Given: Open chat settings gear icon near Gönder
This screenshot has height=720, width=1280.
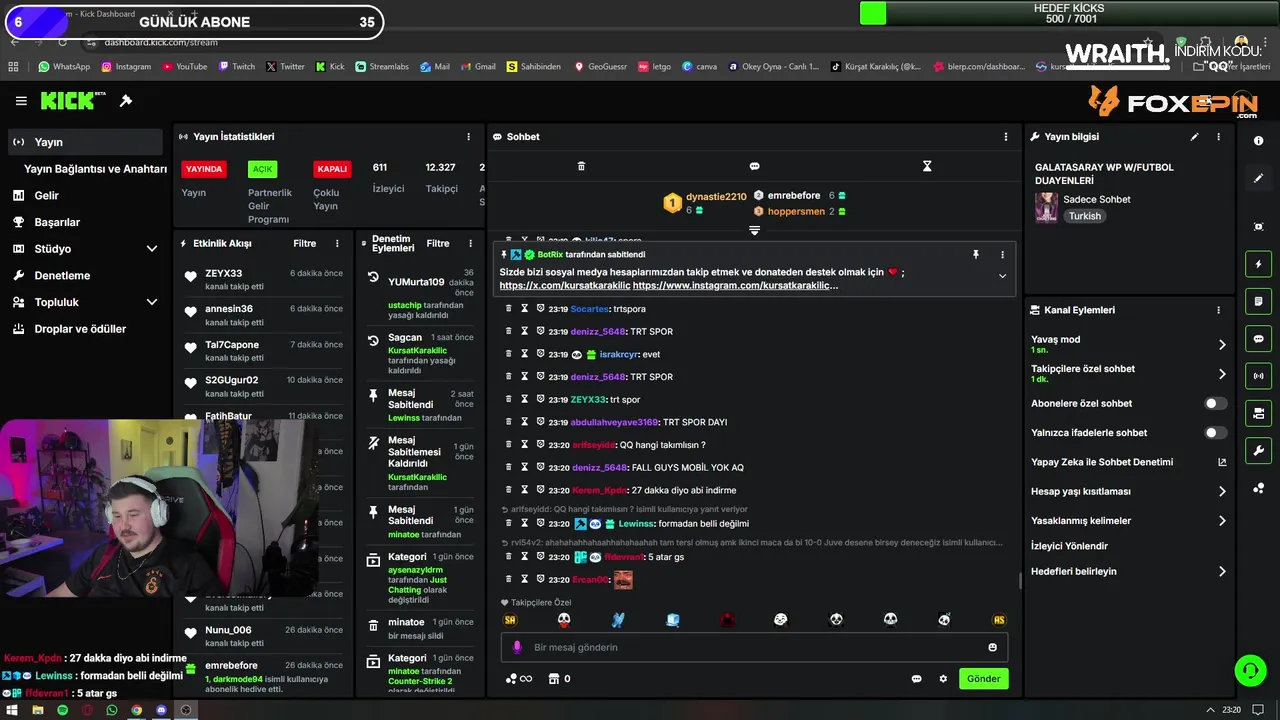Looking at the screenshot, I should 942,679.
